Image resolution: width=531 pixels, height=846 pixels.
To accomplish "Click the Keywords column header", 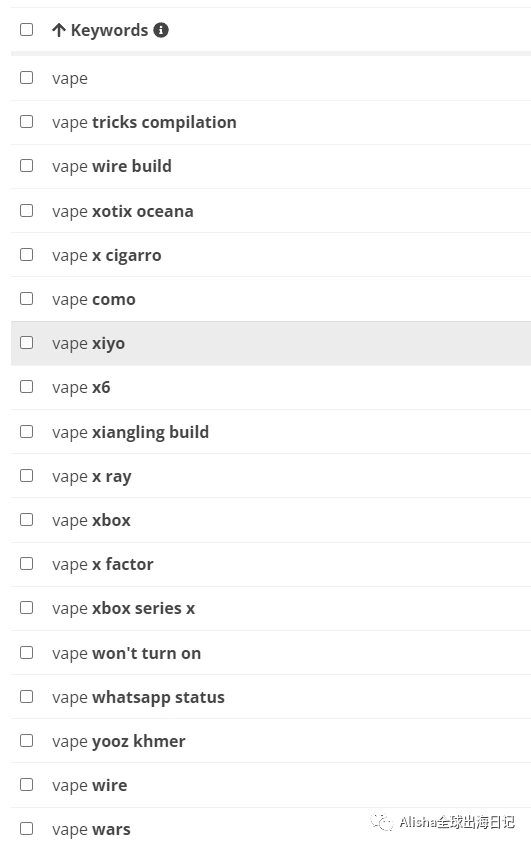I will coord(110,30).
